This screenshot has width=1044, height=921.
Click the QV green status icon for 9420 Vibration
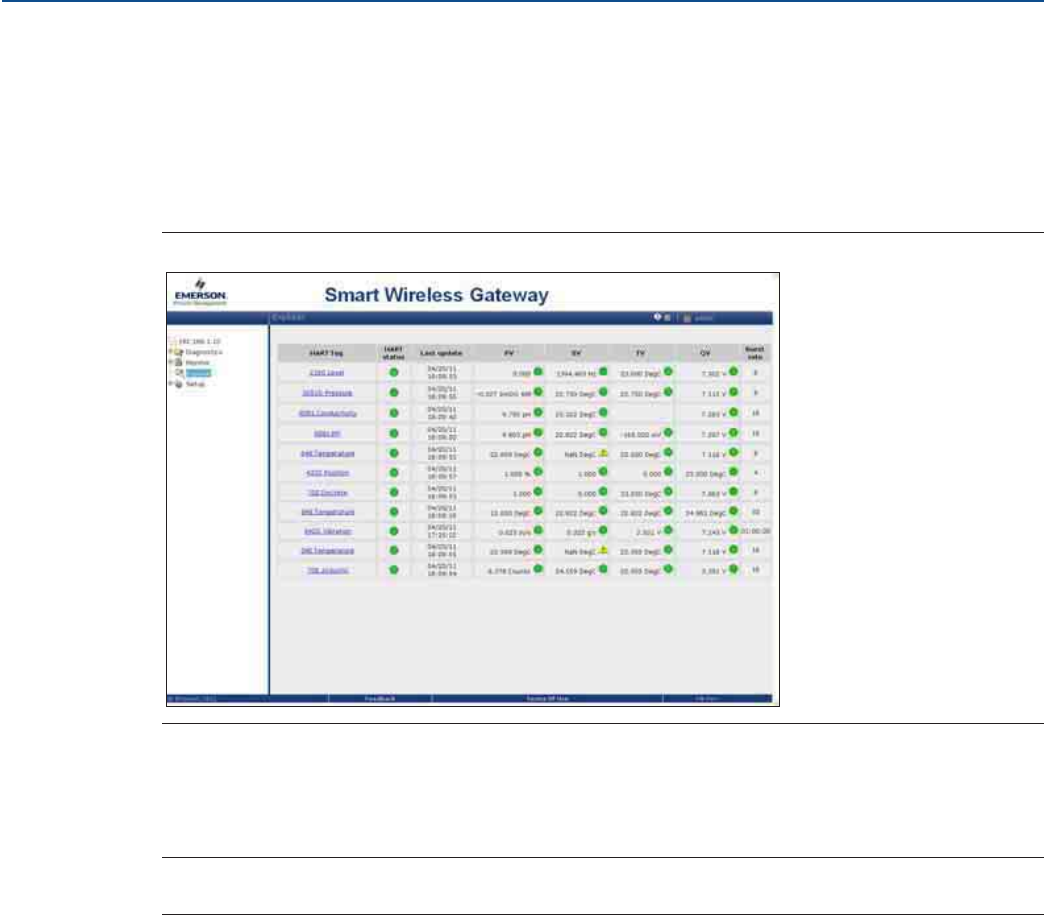(733, 530)
